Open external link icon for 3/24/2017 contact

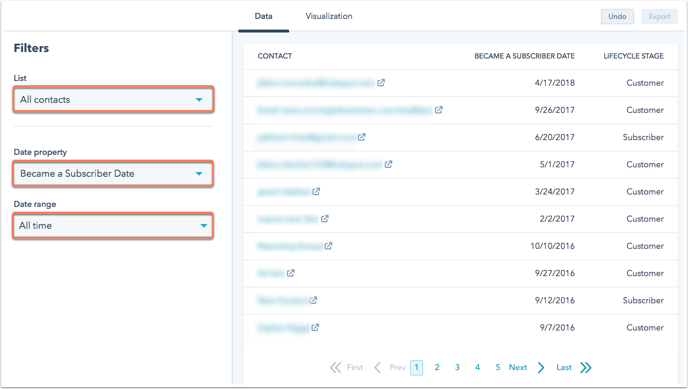coord(316,192)
